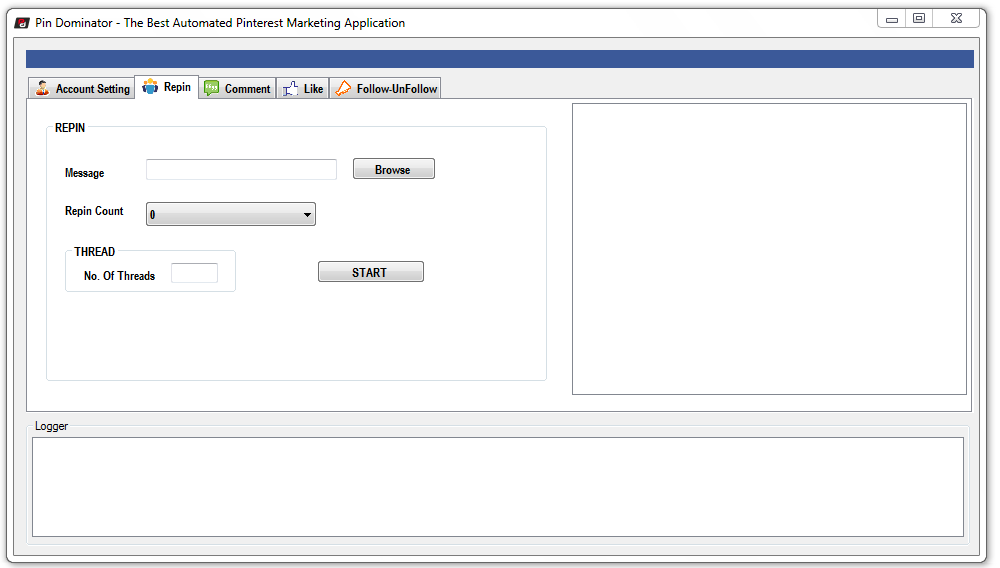Click the Like thumbs-up icon
Screen dimensions: 1000x568
pos(290,89)
